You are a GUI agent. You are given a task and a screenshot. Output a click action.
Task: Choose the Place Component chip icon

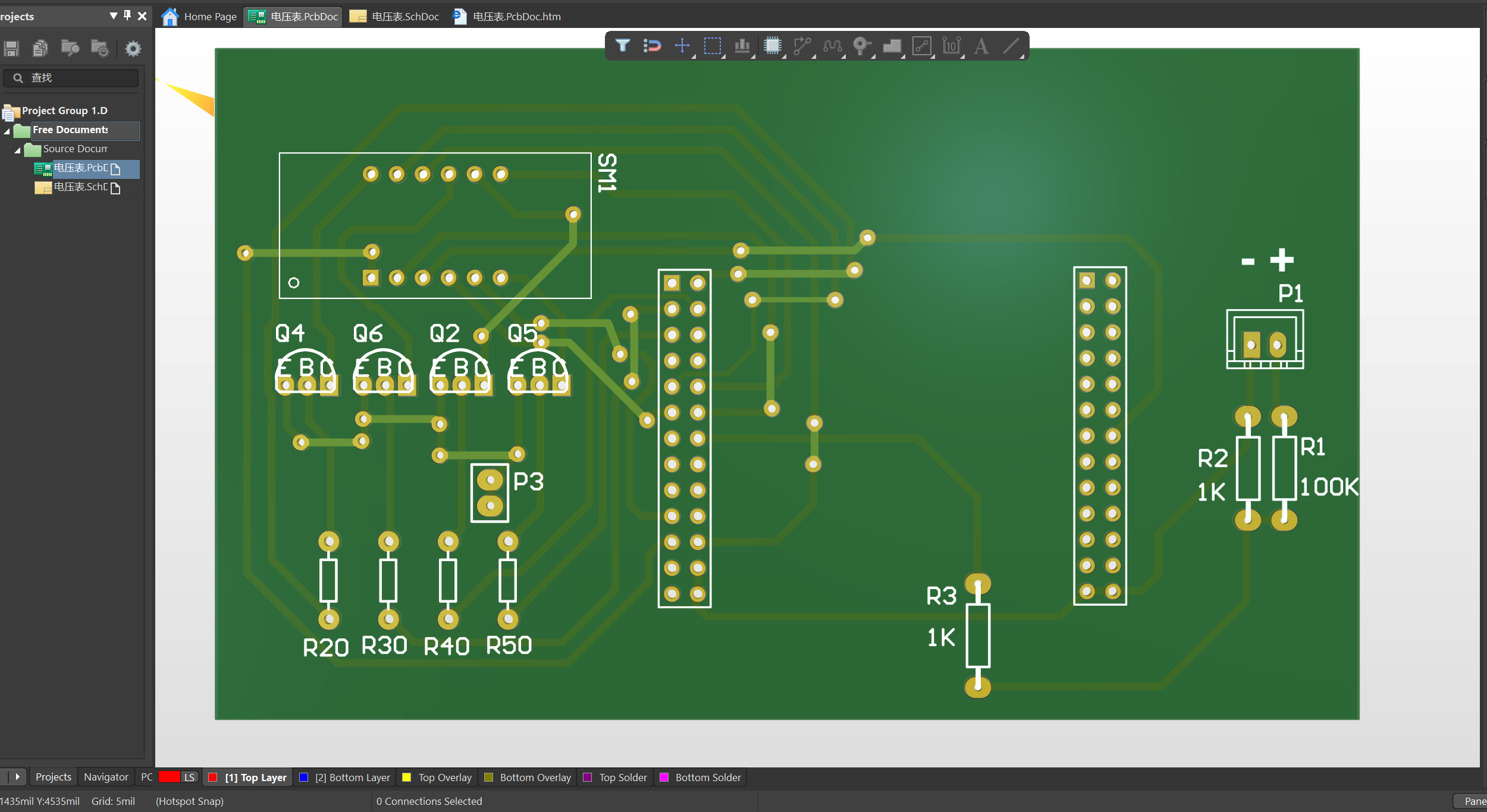tap(772, 46)
